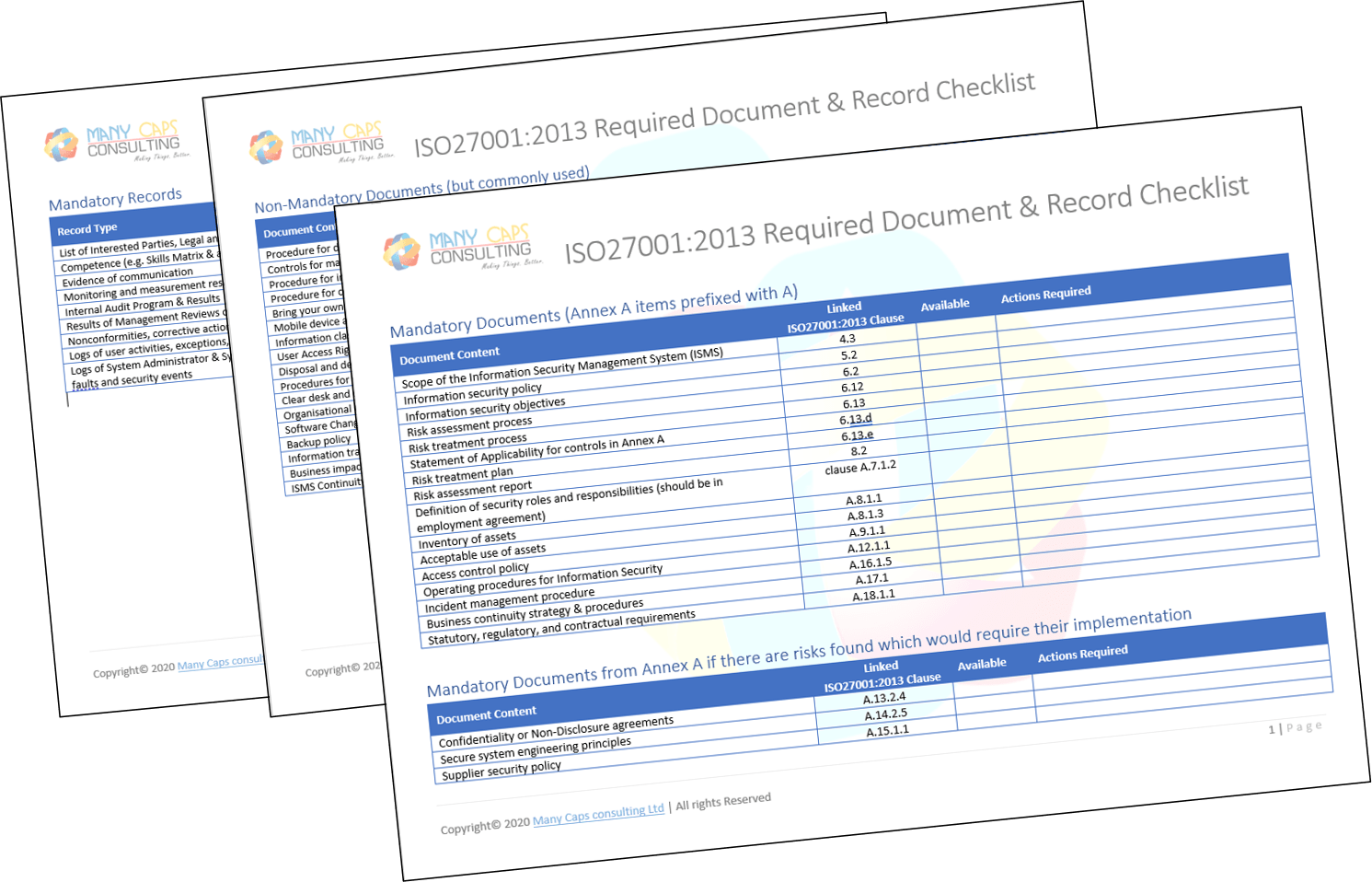The image size is (1372, 882).
Task: Click the Available header in the first table
Action: [x=945, y=305]
